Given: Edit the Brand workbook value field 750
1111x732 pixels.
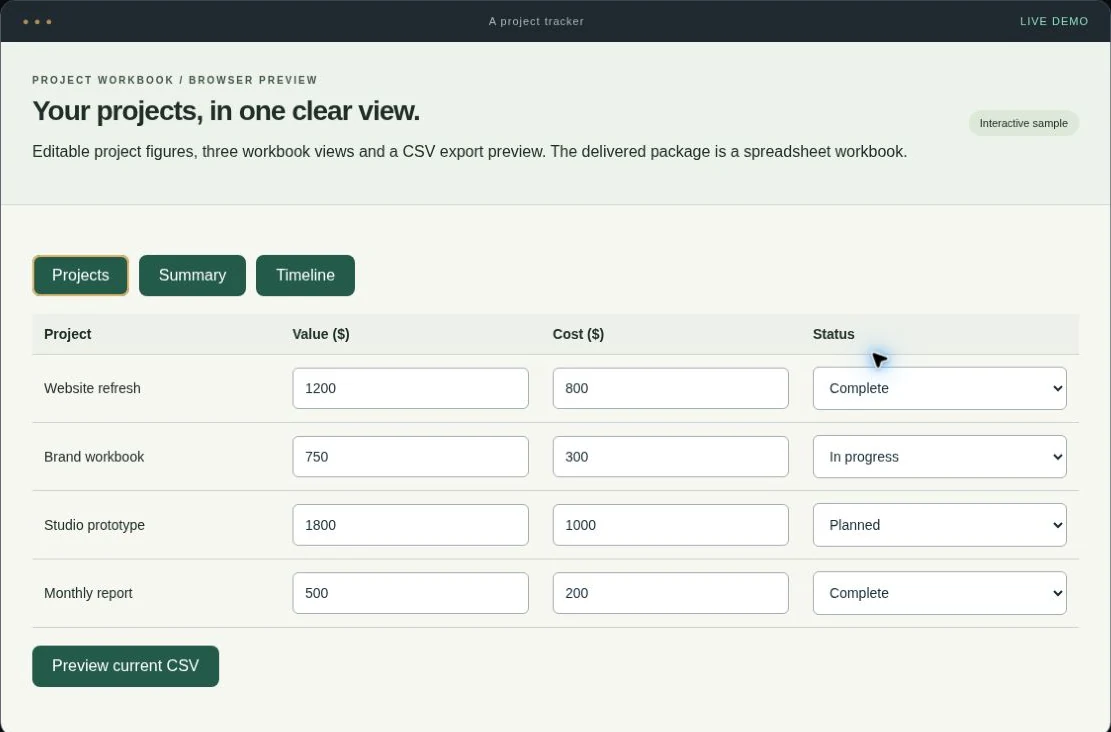Looking at the screenshot, I should pyautogui.click(x=410, y=456).
